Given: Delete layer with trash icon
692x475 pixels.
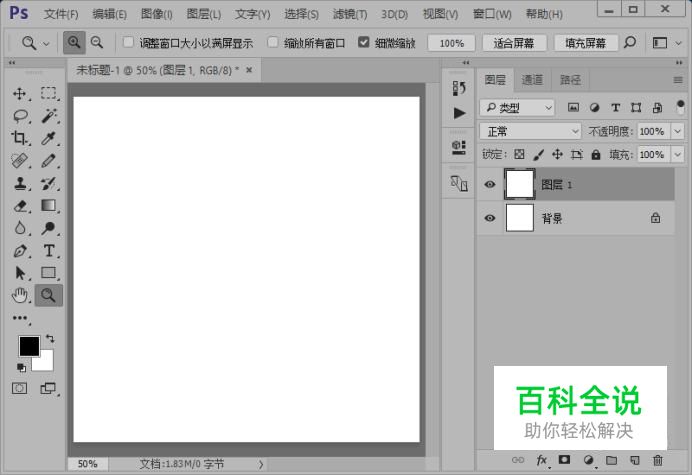Looking at the screenshot, I should point(658,460).
